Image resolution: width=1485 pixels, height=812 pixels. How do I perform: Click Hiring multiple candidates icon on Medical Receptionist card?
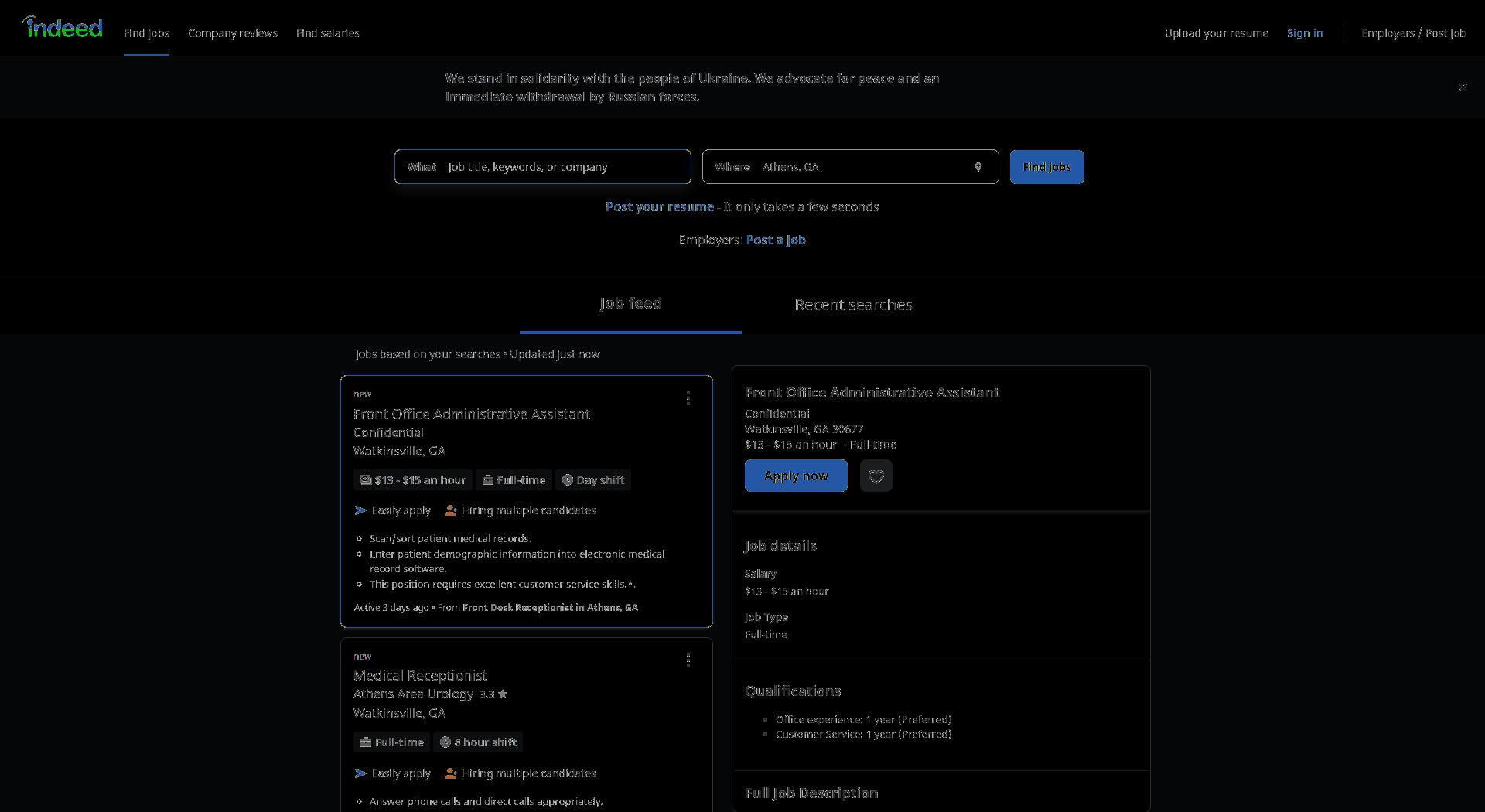(x=450, y=773)
